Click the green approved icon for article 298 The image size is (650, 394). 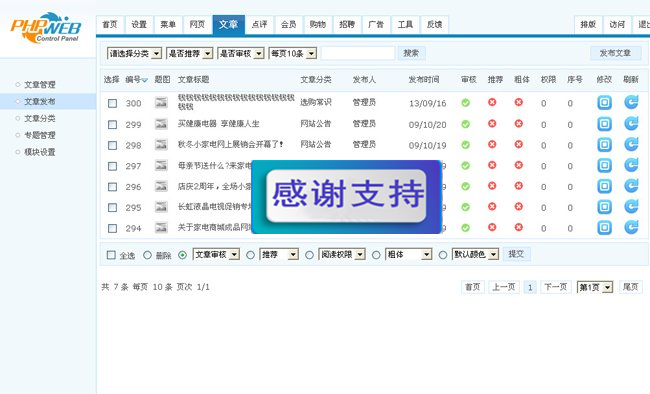466,145
